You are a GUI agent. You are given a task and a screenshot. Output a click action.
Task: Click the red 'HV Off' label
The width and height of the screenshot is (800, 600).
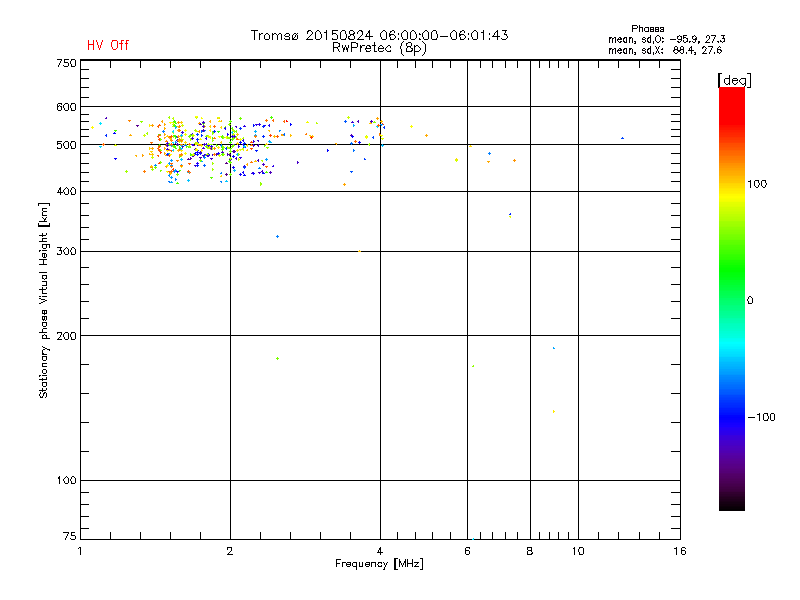click(108, 45)
